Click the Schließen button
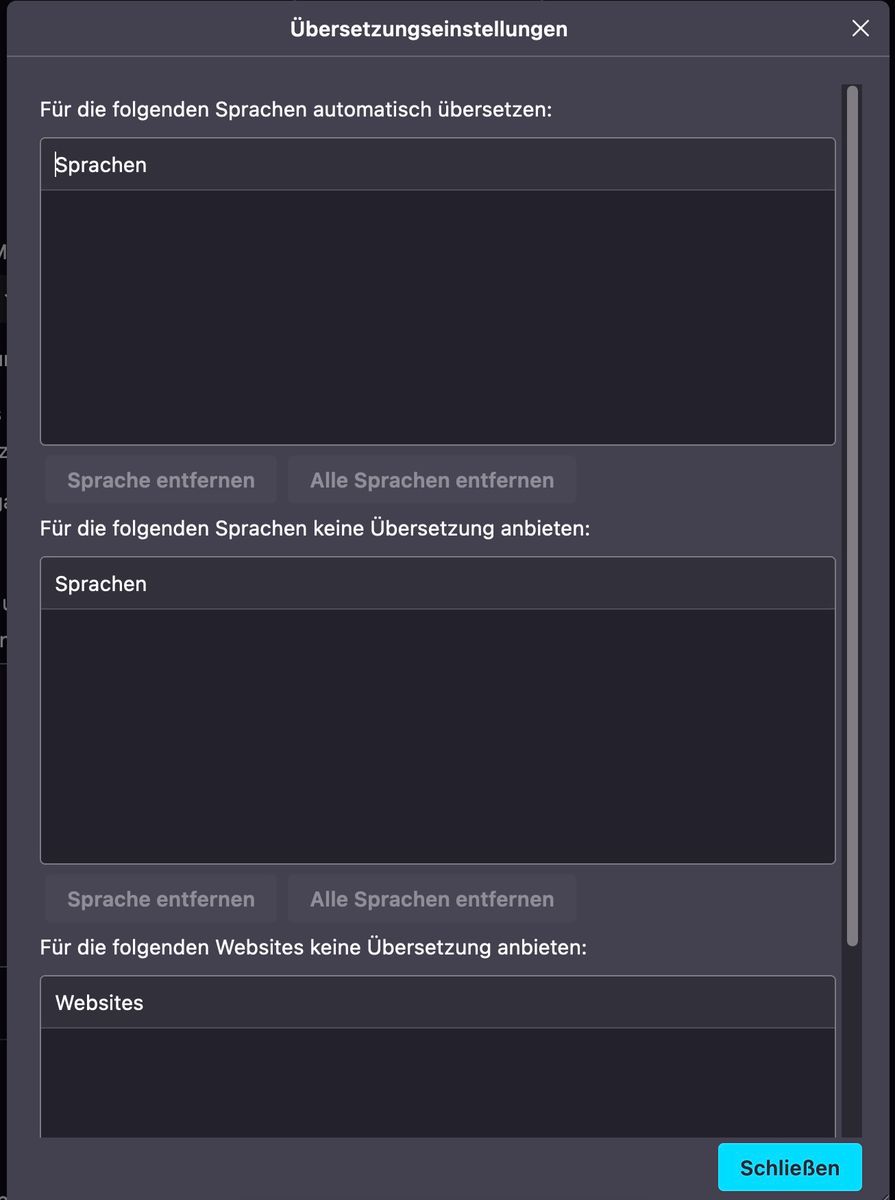The height and width of the screenshot is (1200, 895). [x=789, y=1167]
